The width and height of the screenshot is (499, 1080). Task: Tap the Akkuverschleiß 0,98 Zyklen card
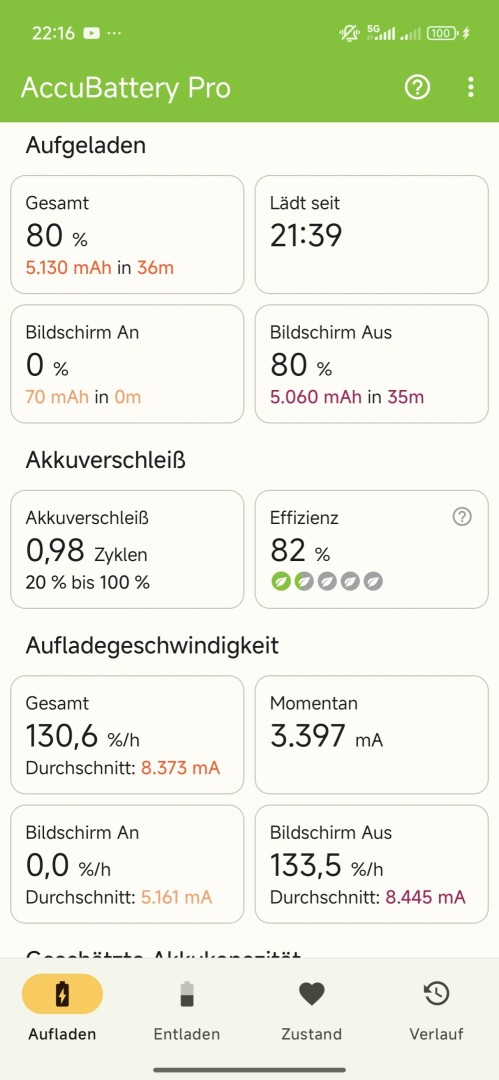click(127, 549)
